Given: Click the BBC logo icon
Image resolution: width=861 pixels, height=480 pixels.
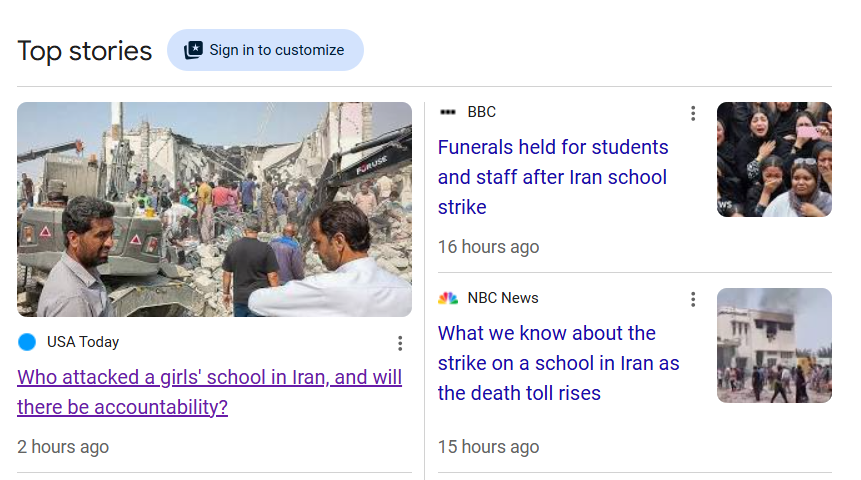Looking at the screenshot, I should point(448,112).
